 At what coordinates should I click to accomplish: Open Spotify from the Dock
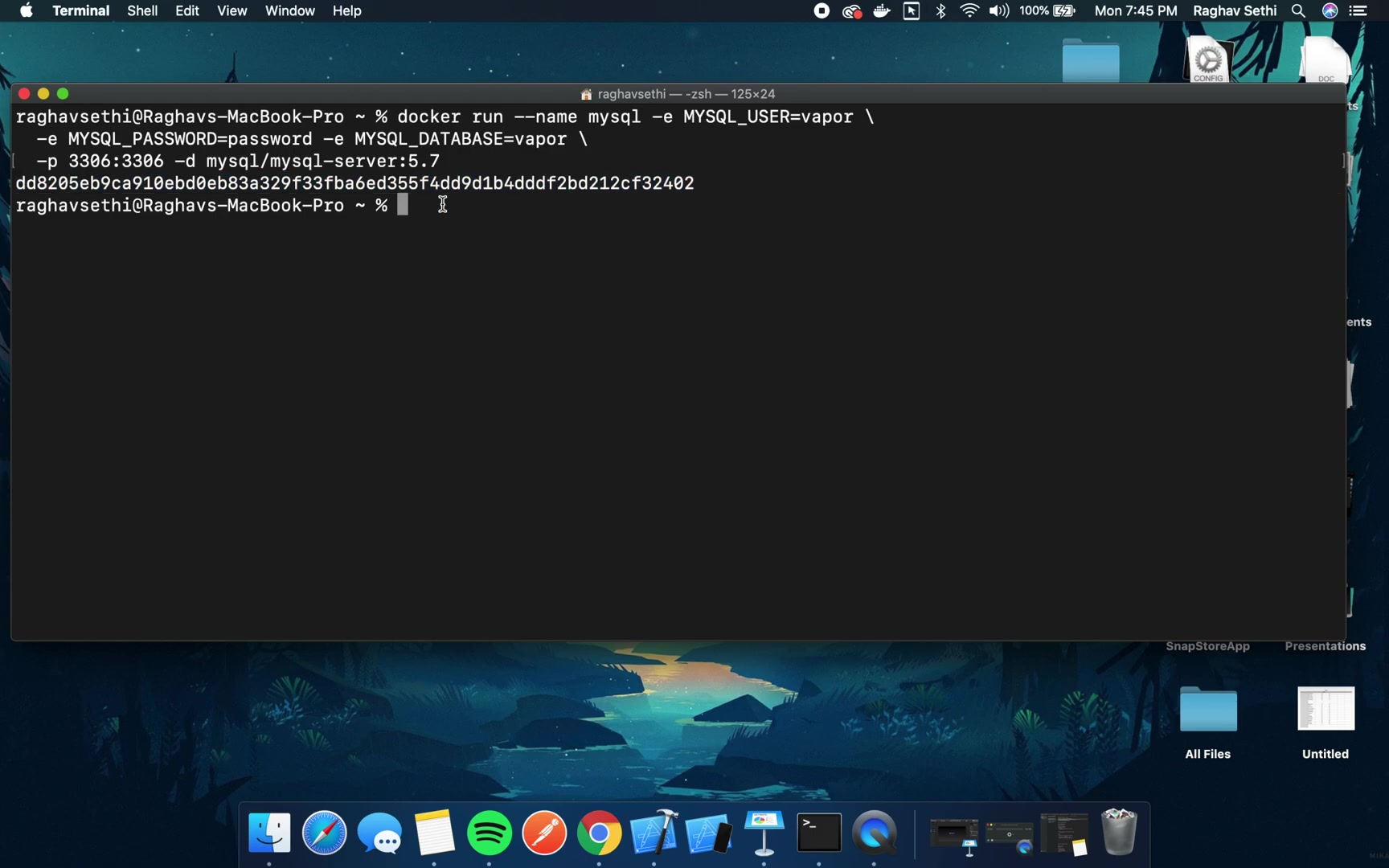[490, 833]
